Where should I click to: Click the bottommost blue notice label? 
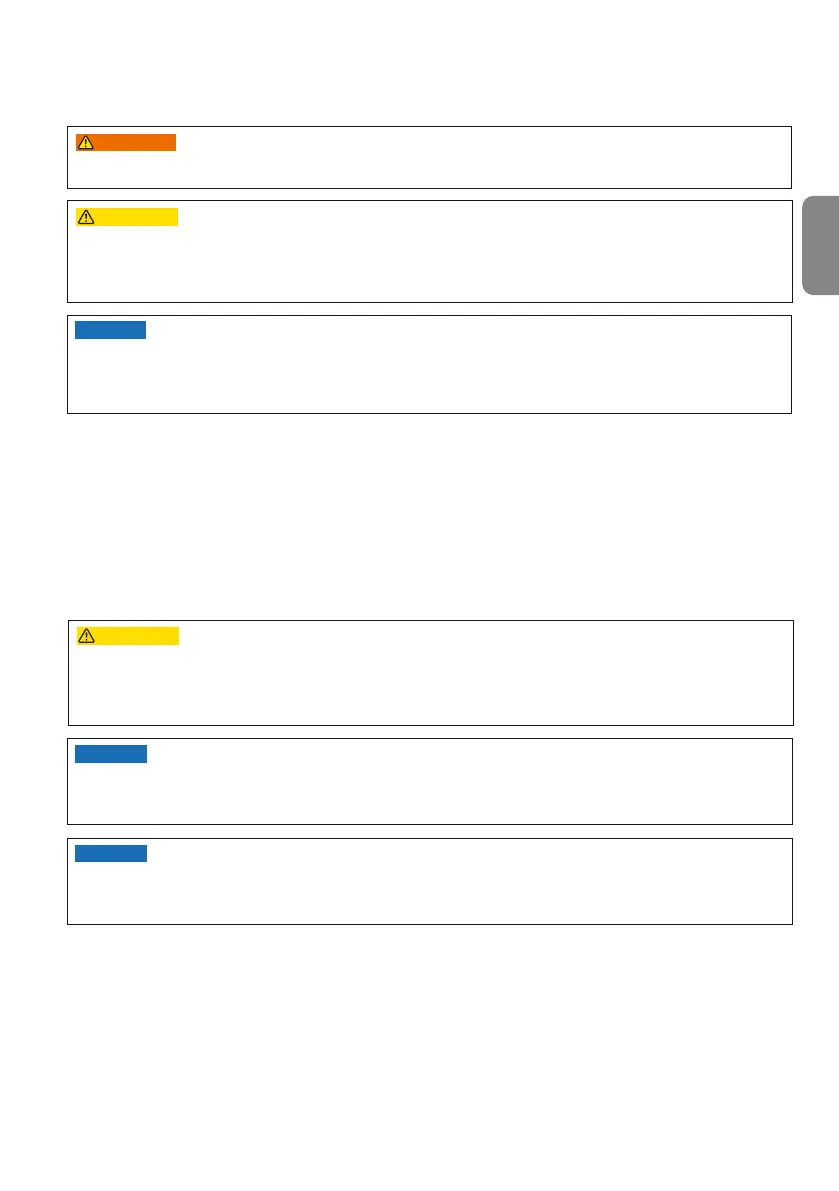pos(111,853)
